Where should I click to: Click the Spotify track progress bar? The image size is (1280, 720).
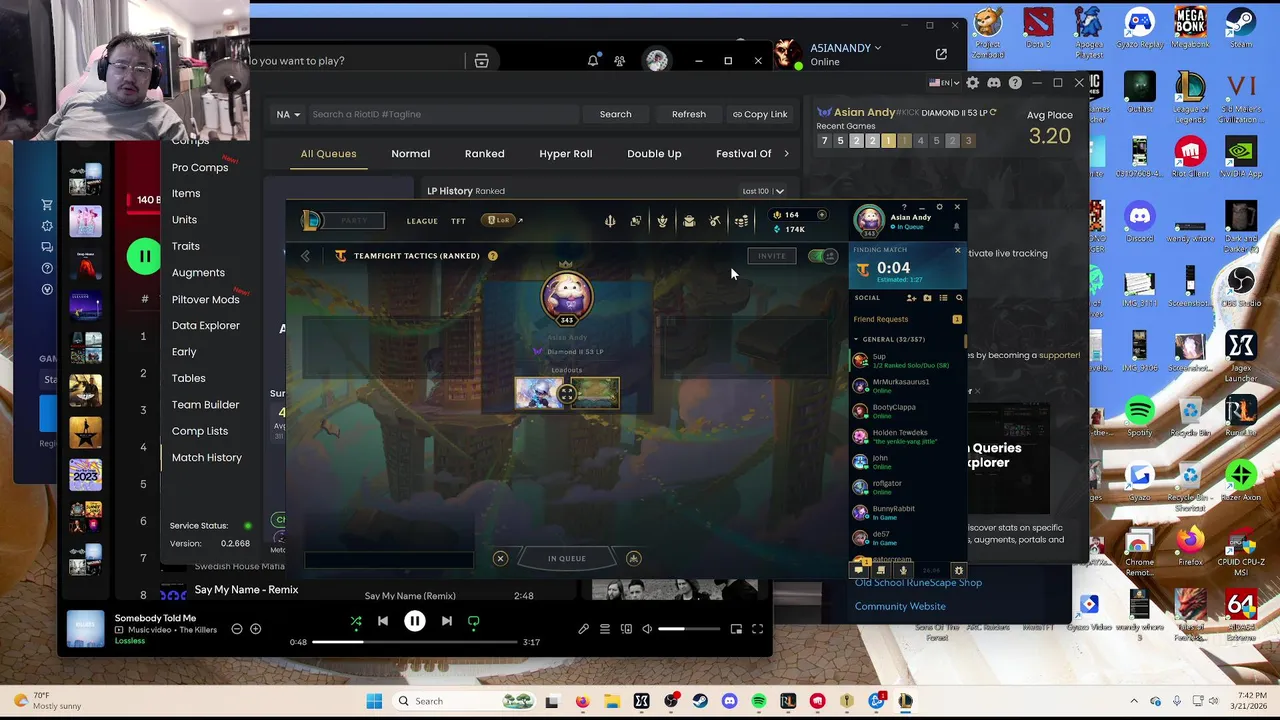(415, 642)
